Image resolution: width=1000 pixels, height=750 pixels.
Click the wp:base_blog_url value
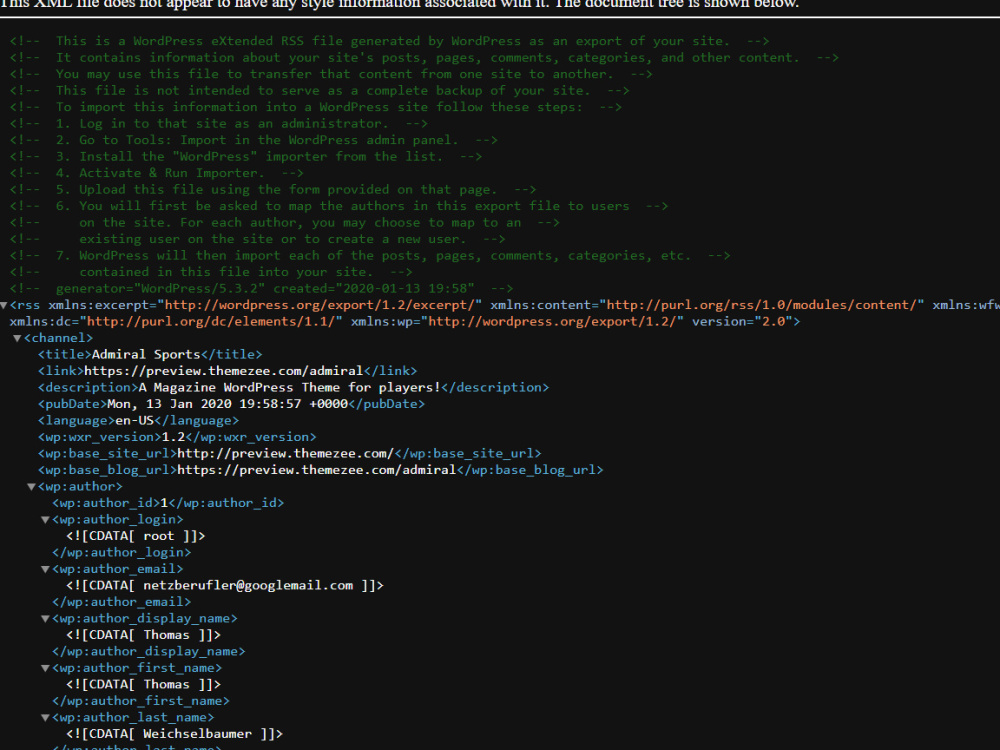pyautogui.click(x=316, y=471)
